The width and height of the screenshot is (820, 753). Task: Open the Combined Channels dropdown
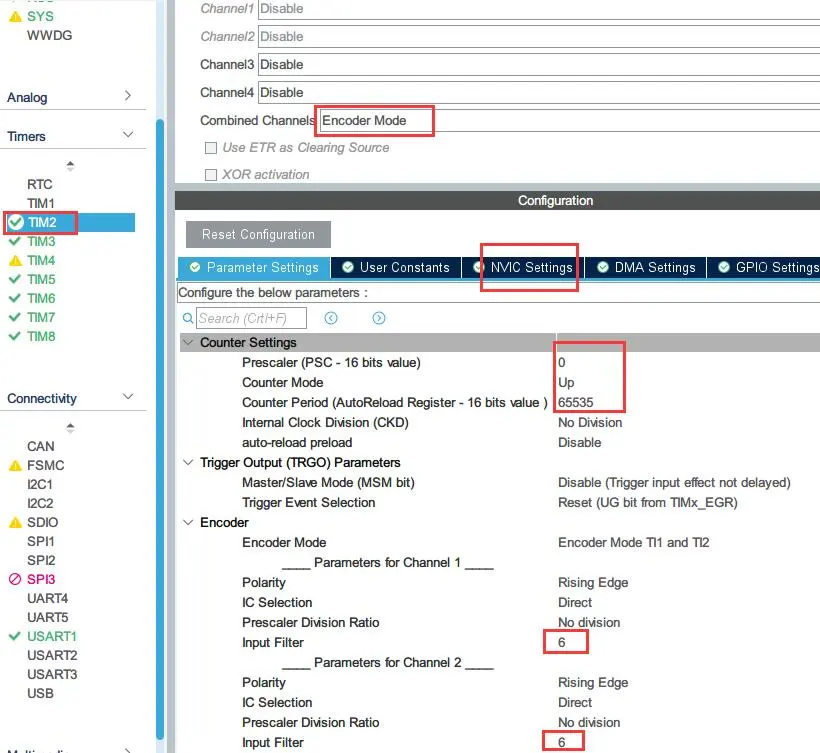click(x=376, y=121)
